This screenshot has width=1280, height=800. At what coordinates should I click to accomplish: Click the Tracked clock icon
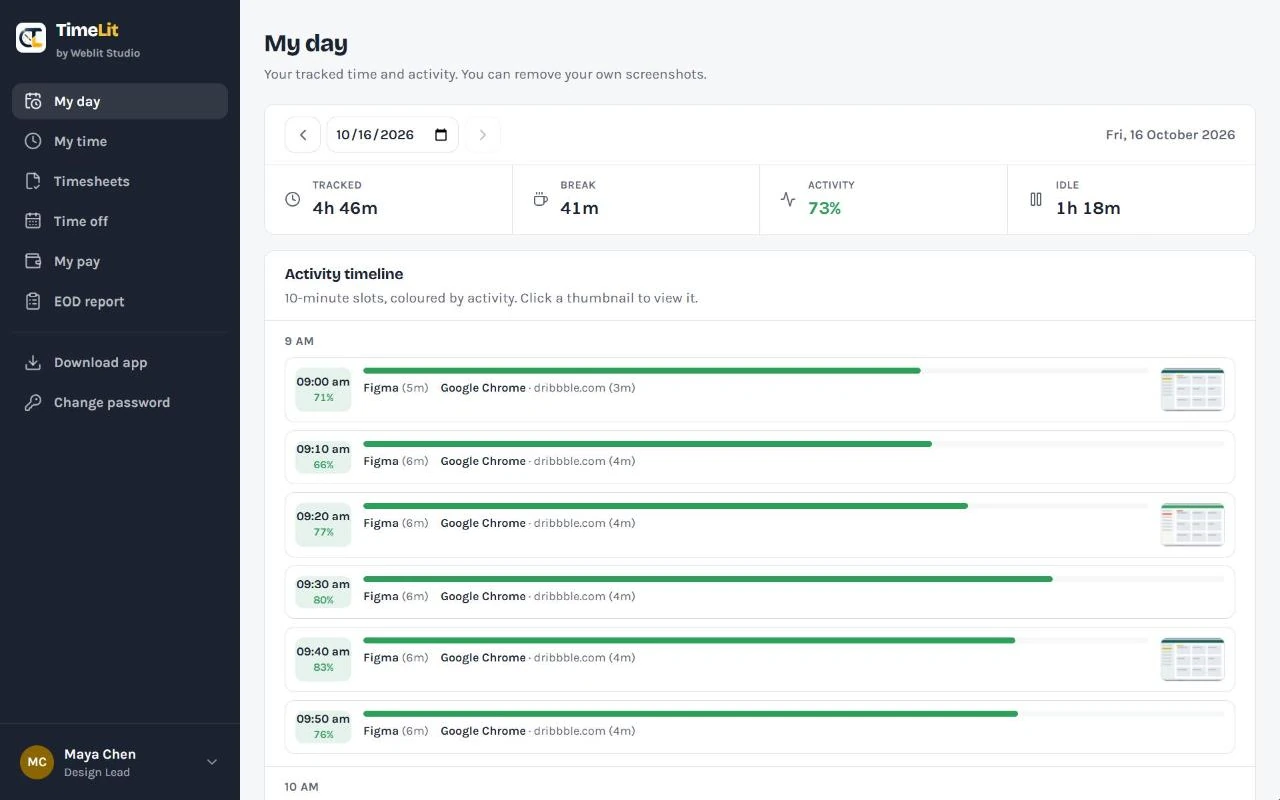[x=293, y=199]
